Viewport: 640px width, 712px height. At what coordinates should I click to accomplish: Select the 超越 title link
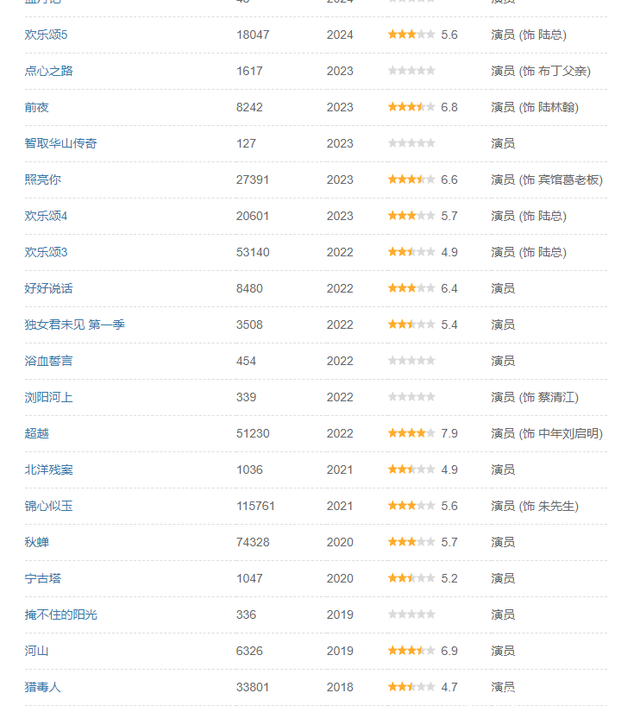tap(37, 433)
